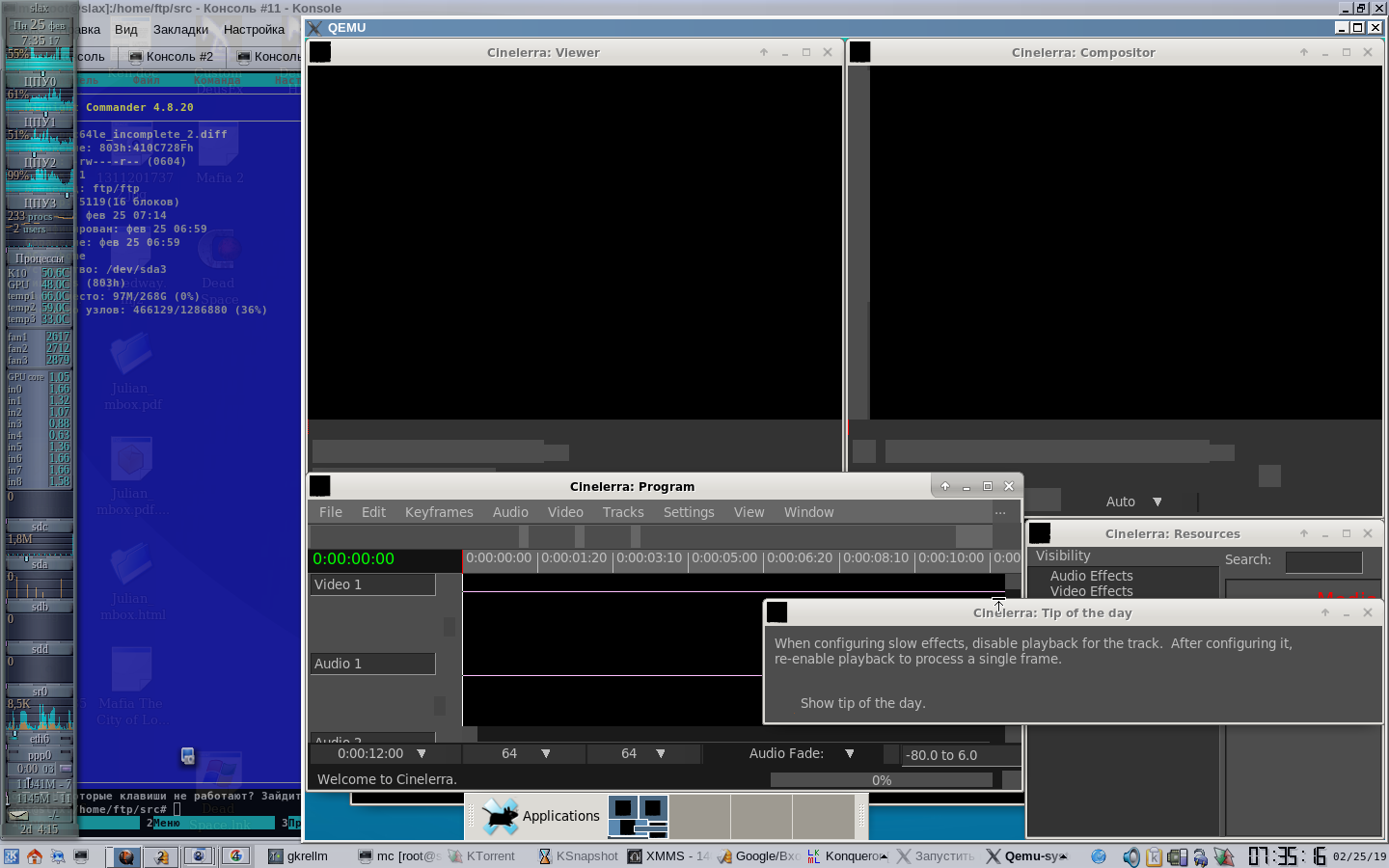The width and height of the screenshot is (1389, 868).
Task: Switch to Konqueror taskbar entry
Action: click(848, 856)
